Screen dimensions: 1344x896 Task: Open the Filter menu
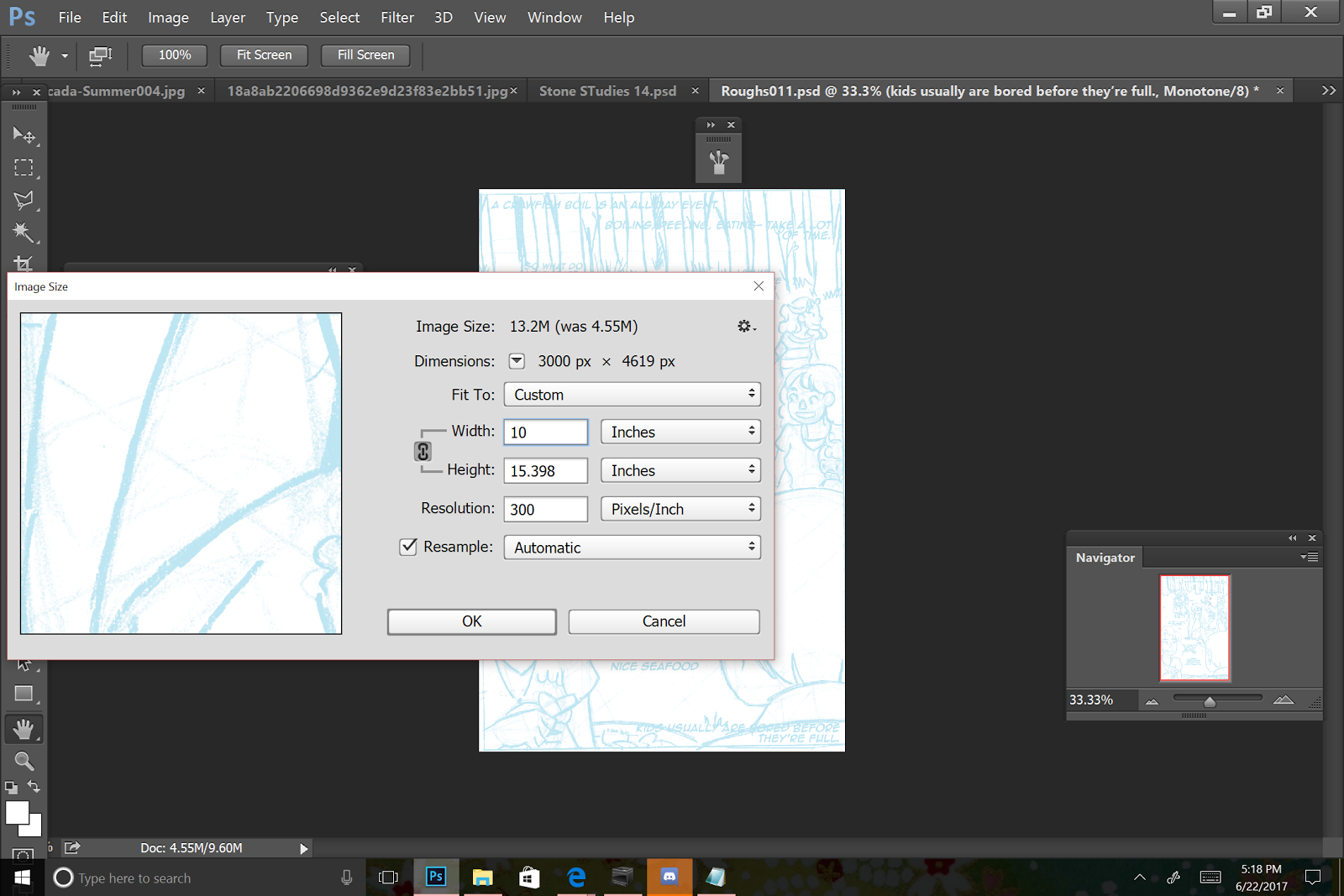point(397,18)
